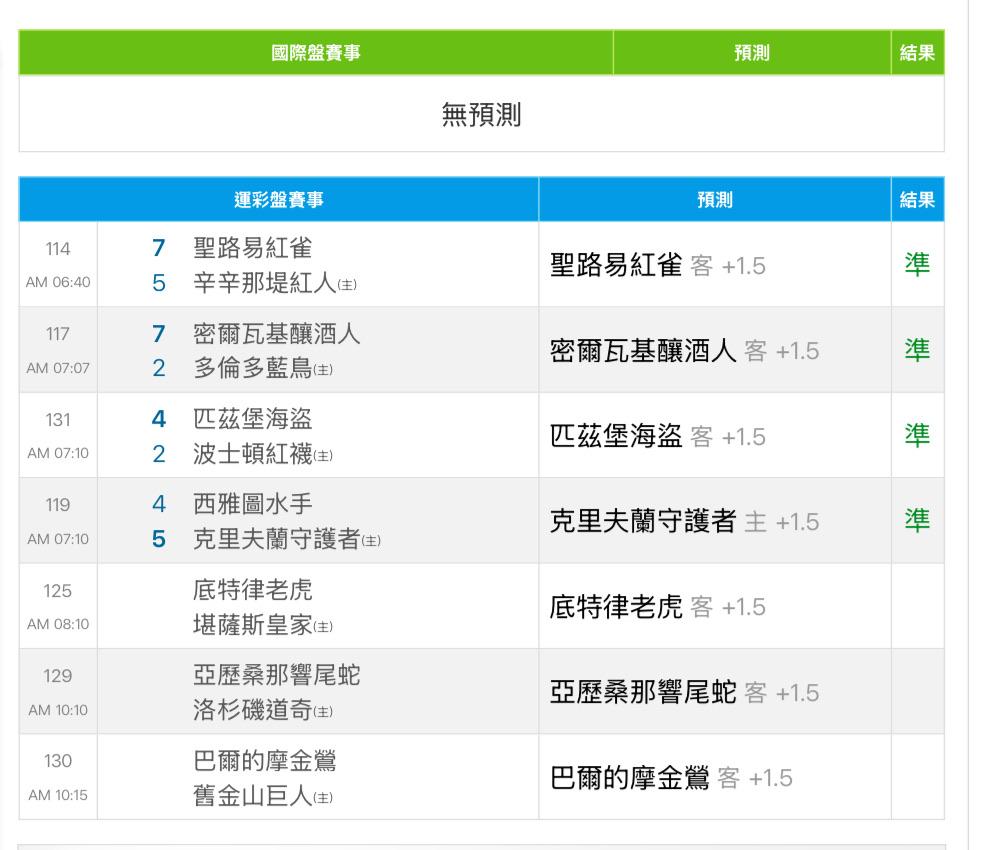Screen dimensions: 981x850
Task: Click 克里夫蘭守護者 主 +1.5 prediction
Action: [x=684, y=521]
